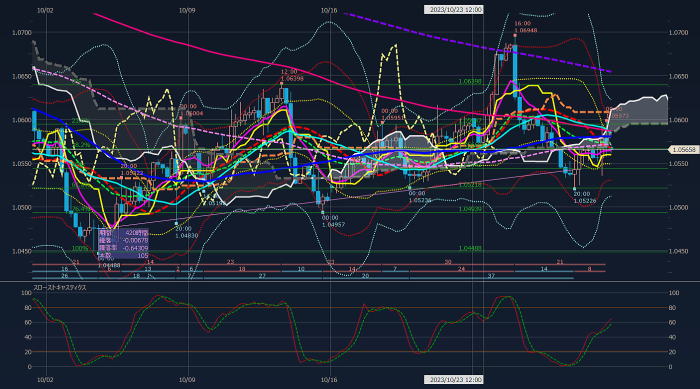Select the 00:00 low label 1.04957

point(333,221)
